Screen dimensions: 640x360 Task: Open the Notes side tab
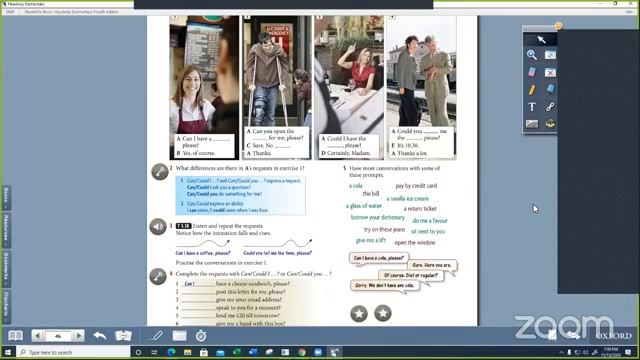click(6, 197)
